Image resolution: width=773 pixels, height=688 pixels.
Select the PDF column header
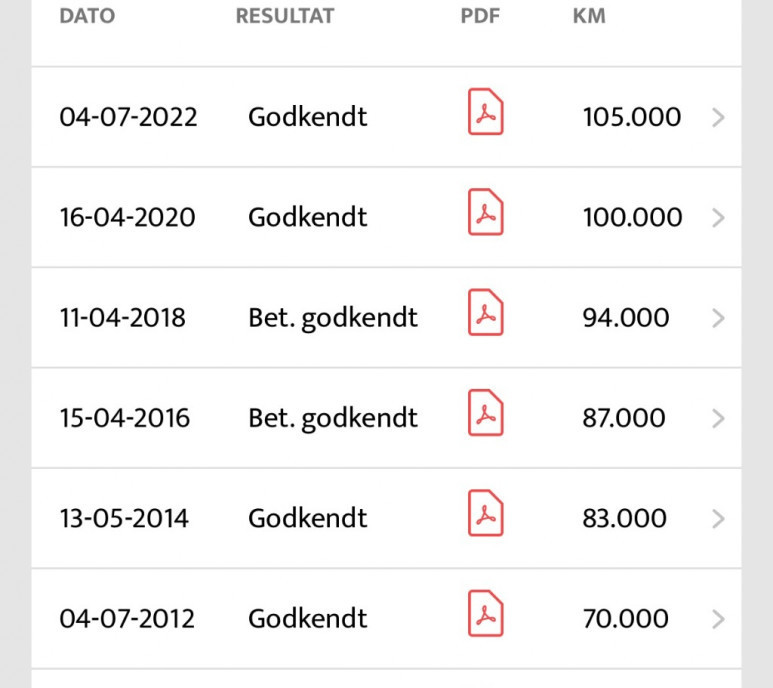pyautogui.click(x=480, y=16)
